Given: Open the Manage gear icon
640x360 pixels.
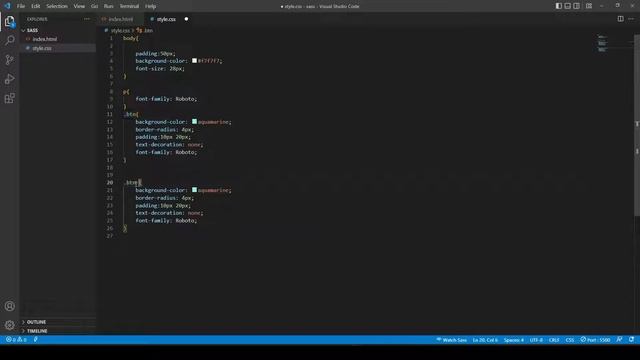Looking at the screenshot, I should [9, 325].
